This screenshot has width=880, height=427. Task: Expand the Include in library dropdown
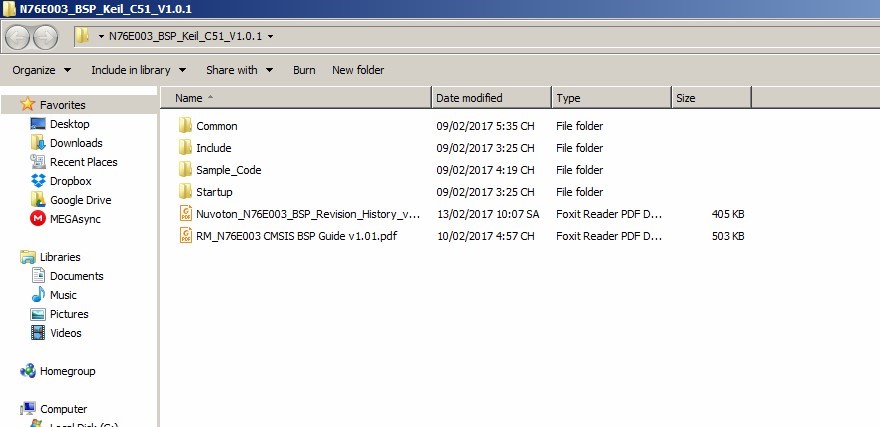click(x=138, y=70)
